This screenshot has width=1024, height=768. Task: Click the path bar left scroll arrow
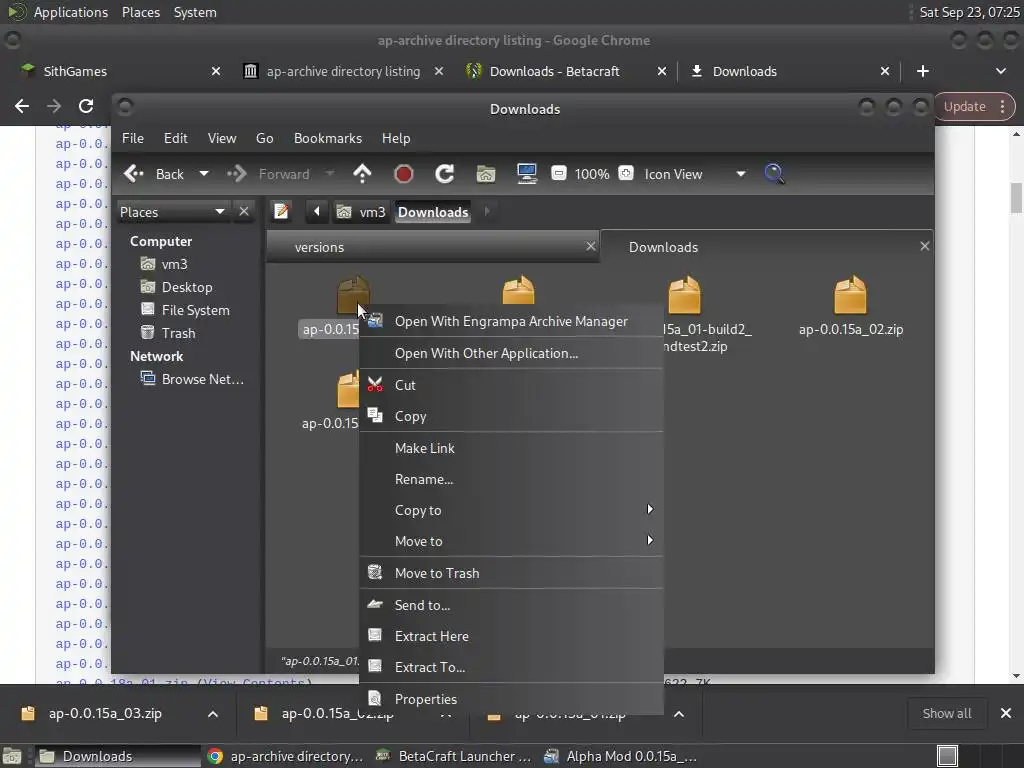click(x=317, y=212)
